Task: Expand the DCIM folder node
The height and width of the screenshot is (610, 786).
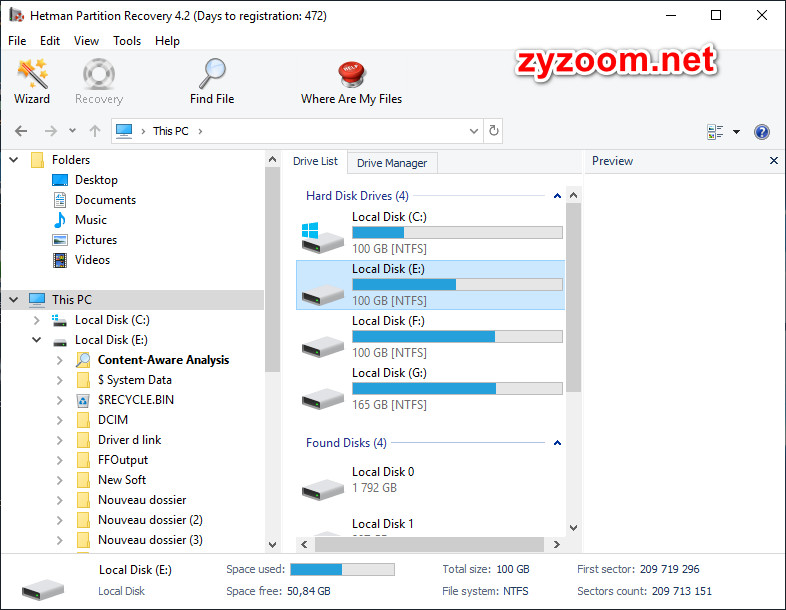Action: [60, 420]
